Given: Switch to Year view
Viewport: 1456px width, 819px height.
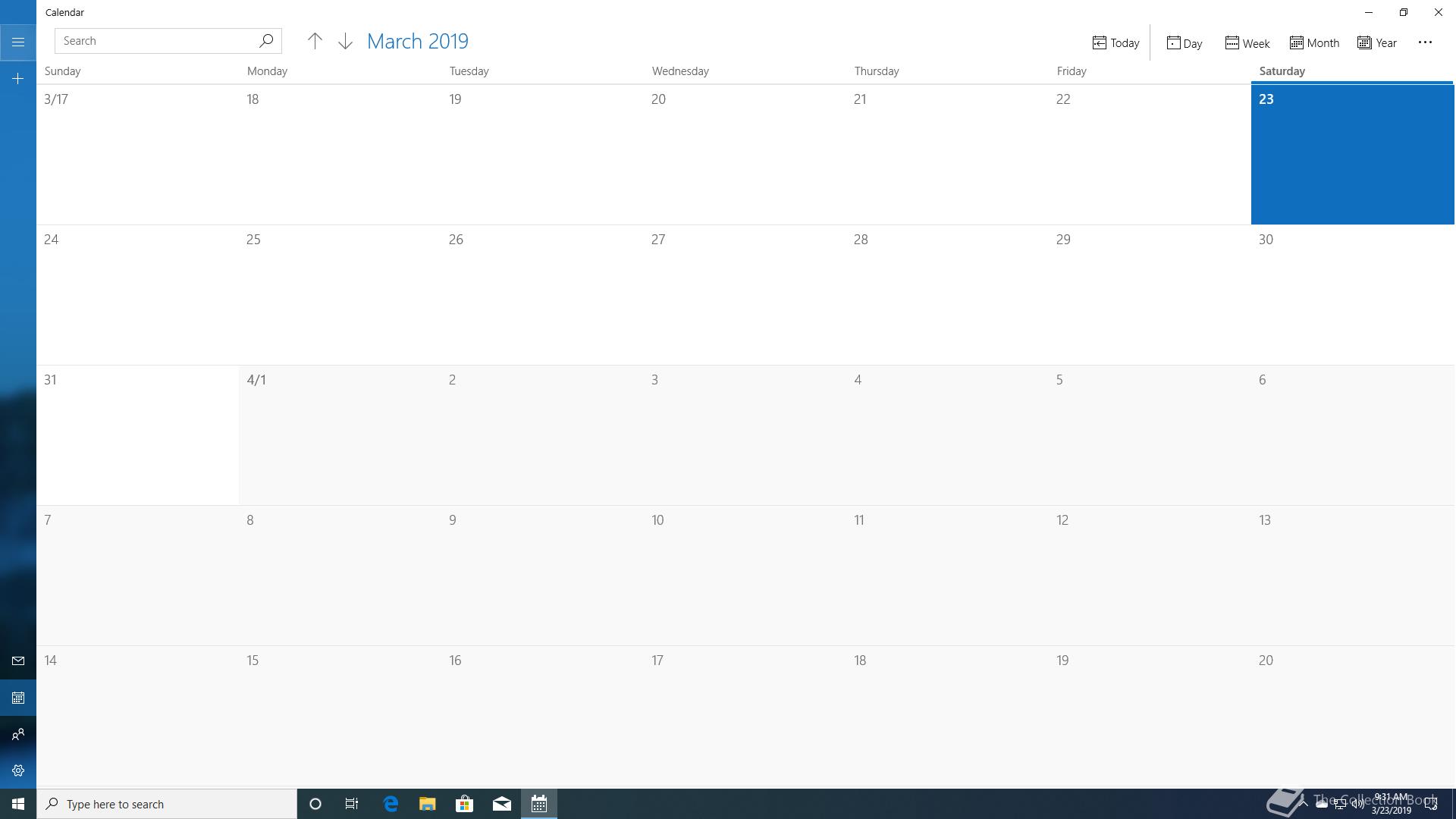Looking at the screenshot, I should (1377, 42).
